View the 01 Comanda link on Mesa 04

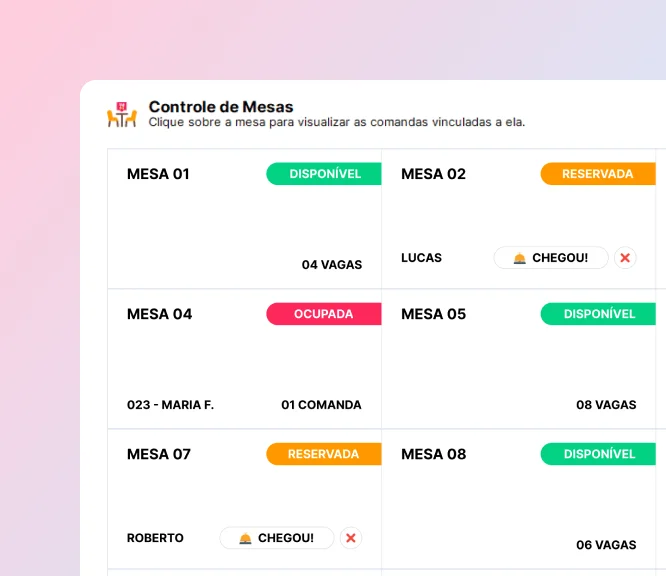[x=321, y=405]
